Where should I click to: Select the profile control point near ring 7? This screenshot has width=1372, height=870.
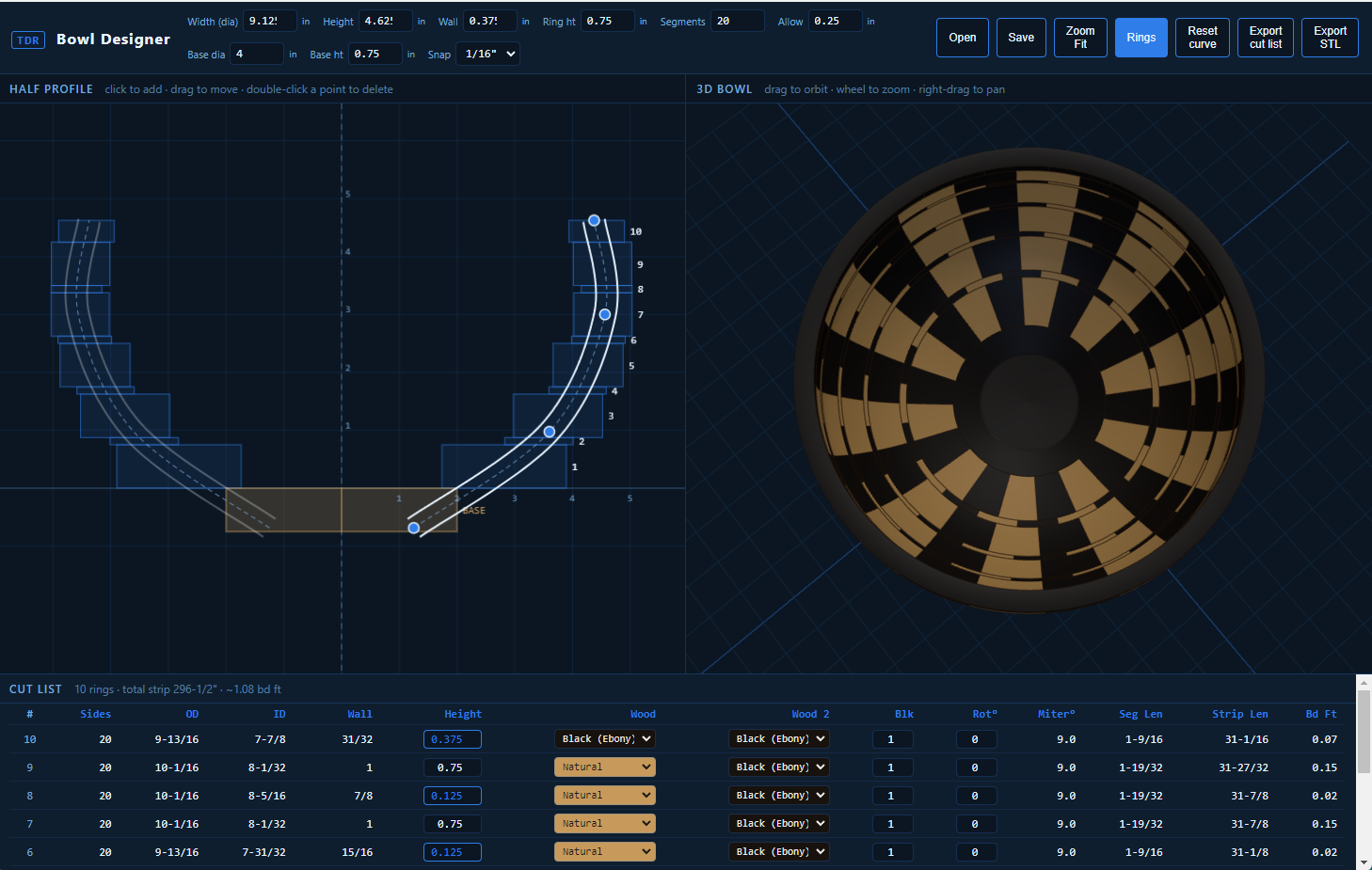coord(605,314)
